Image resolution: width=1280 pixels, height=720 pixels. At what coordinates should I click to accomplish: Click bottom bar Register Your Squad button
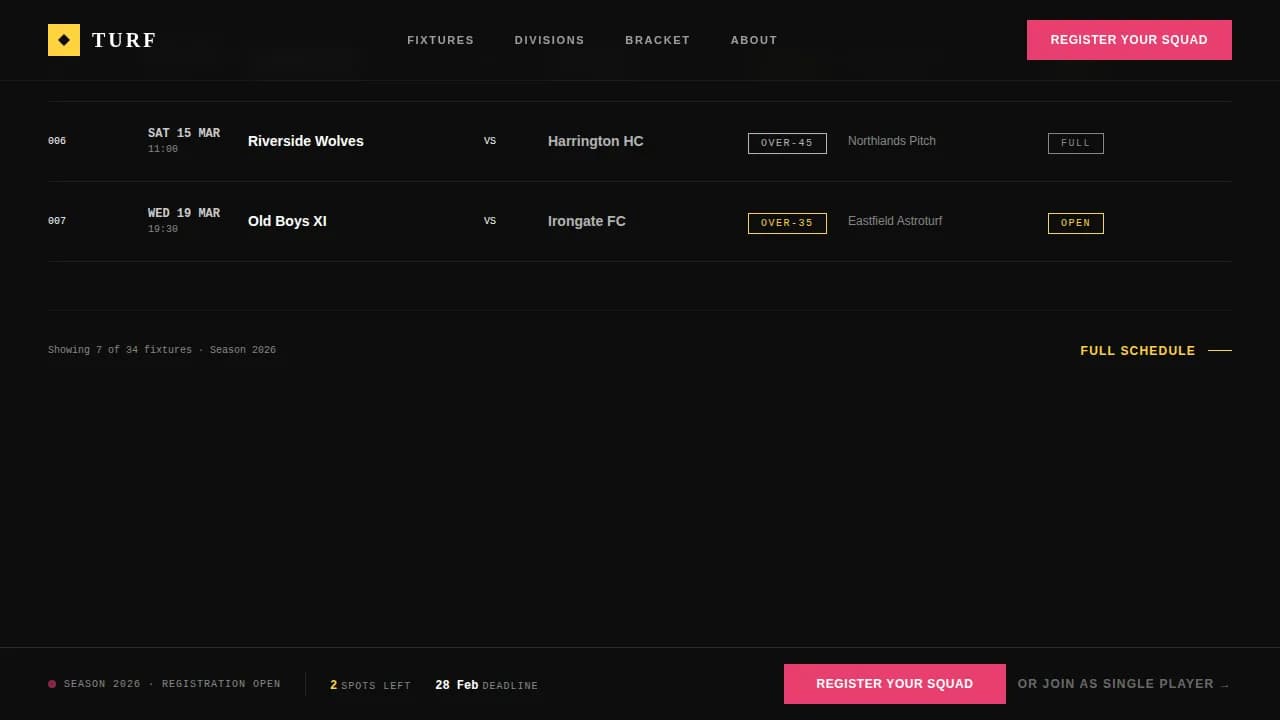pos(894,684)
